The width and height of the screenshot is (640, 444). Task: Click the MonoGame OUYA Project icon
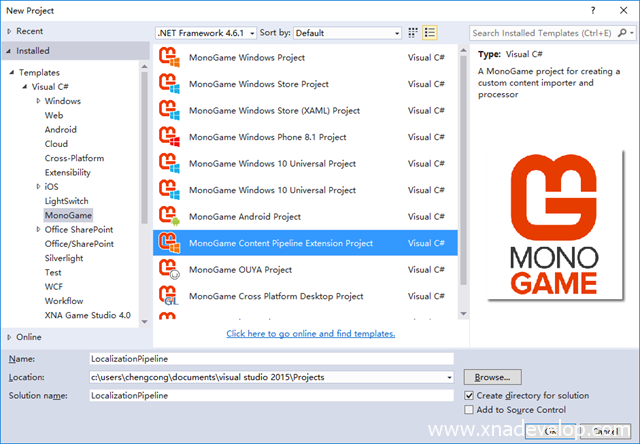click(x=169, y=269)
